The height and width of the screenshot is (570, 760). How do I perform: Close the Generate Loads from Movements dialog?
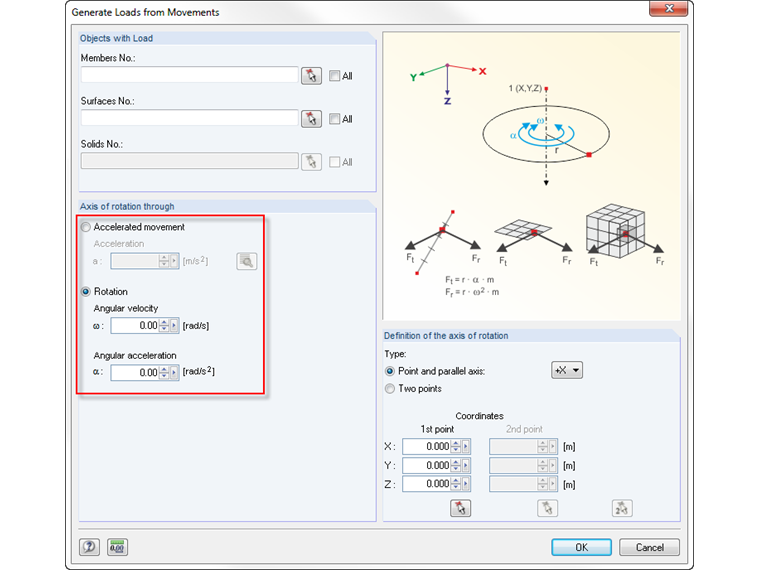pyautogui.click(x=669, y=8)
